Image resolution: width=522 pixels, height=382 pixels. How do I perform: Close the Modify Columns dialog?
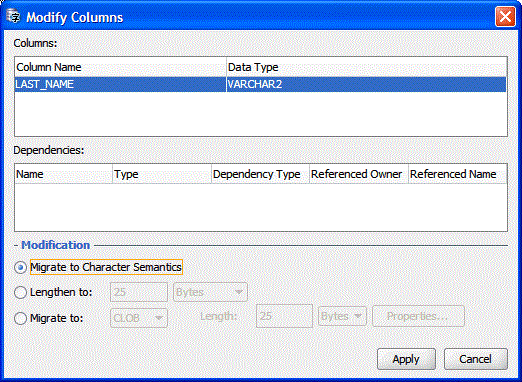coord(505,16)
